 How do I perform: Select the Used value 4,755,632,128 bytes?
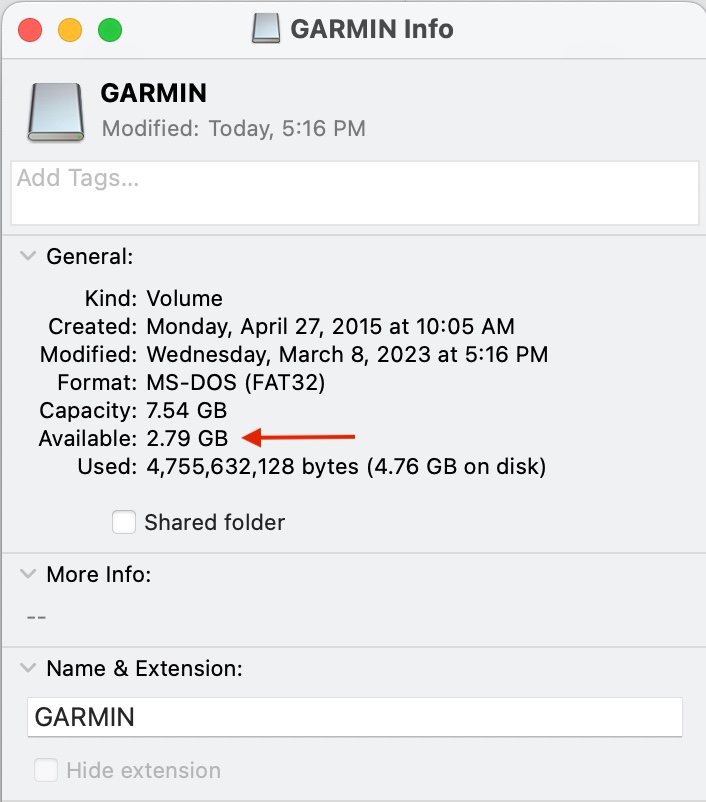point(346,466)
